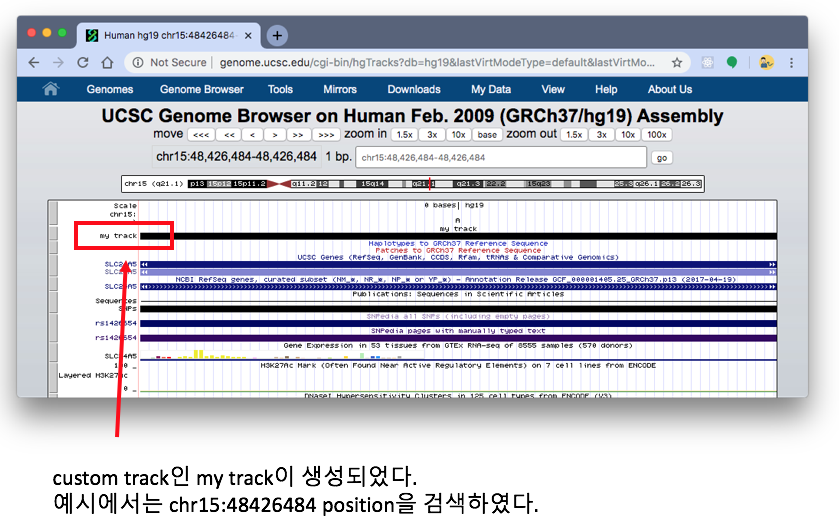Click the browser back arrow
The image size is (839, 532).
point(34,63)
